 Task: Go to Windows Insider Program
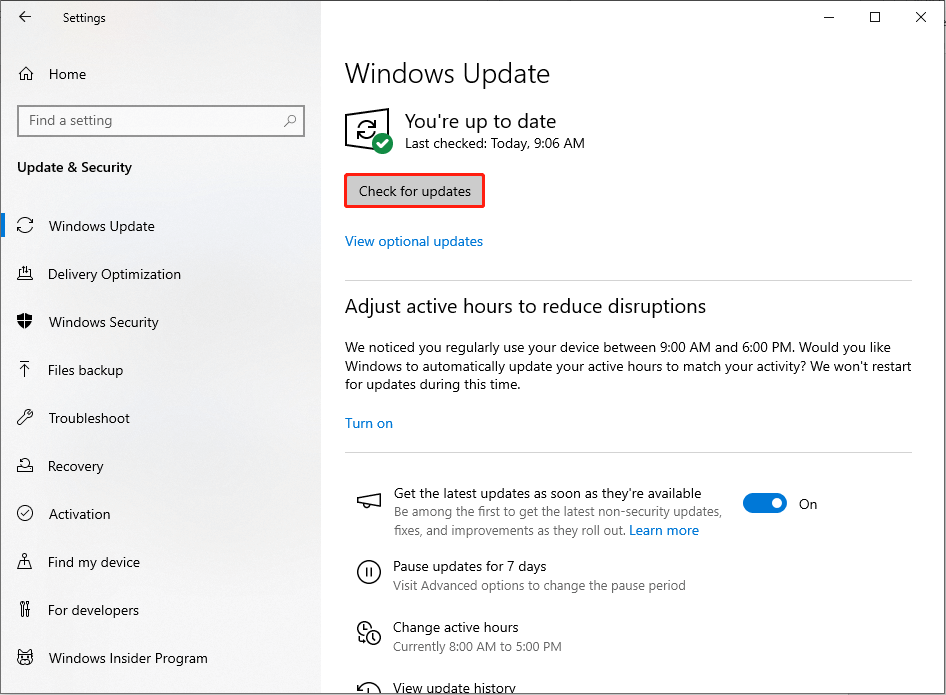pos(128,658)
